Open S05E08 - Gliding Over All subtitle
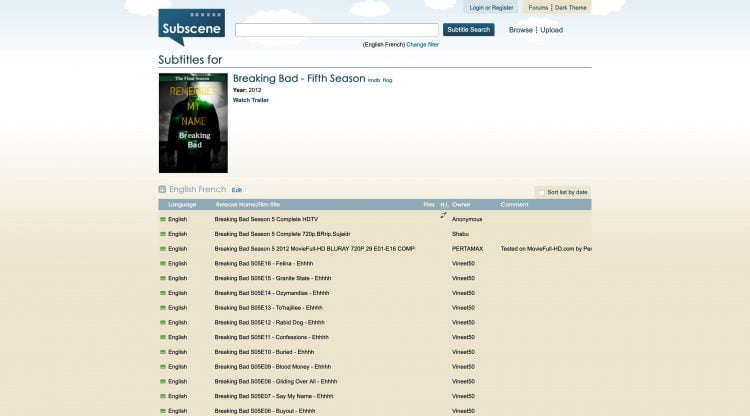 pos(276,382)
